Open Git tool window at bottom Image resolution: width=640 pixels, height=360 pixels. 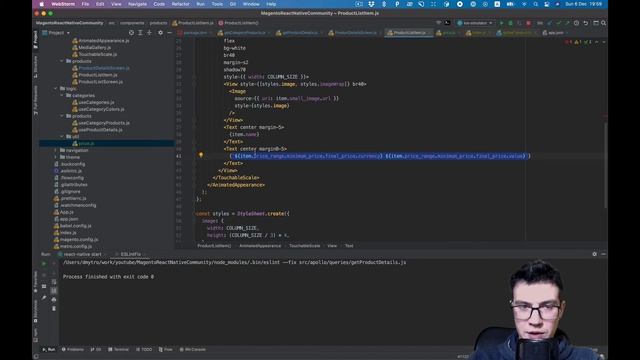pyautogui.click(x=96, y=349)
